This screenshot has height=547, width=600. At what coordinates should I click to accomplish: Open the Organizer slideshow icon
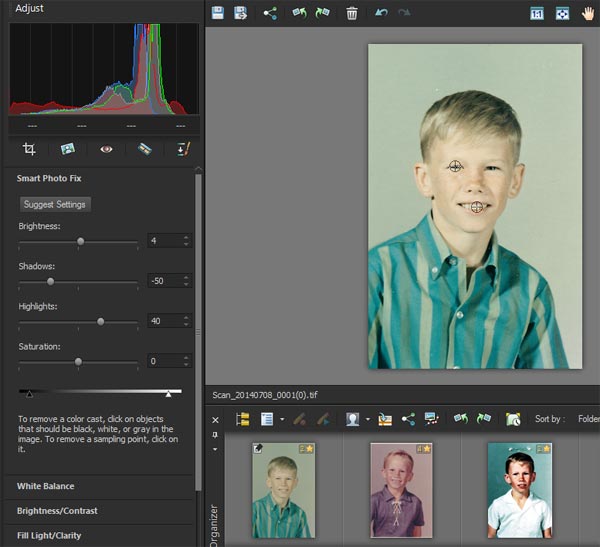[x=432, y=419]
